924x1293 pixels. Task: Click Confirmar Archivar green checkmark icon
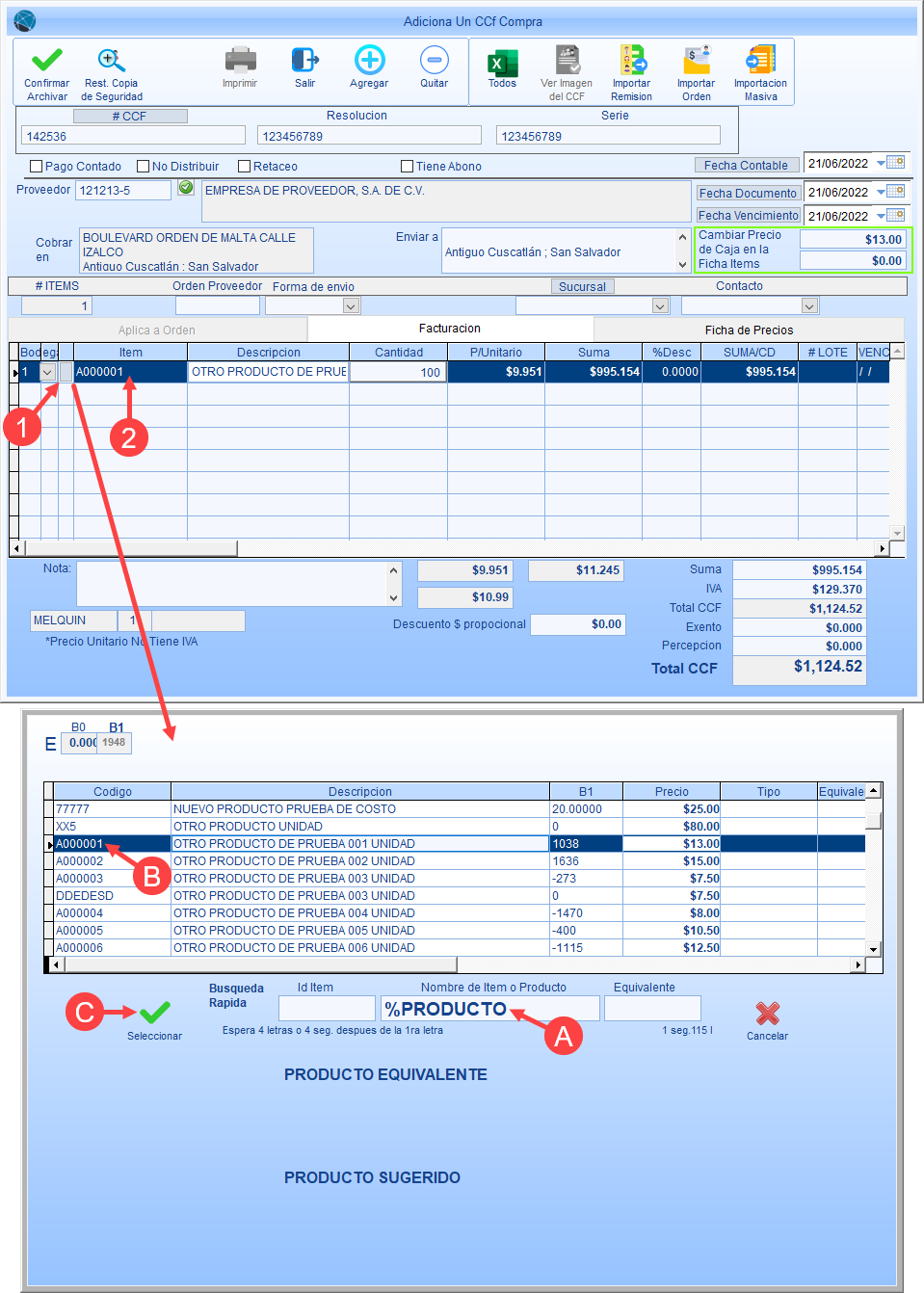click(46, 61)
